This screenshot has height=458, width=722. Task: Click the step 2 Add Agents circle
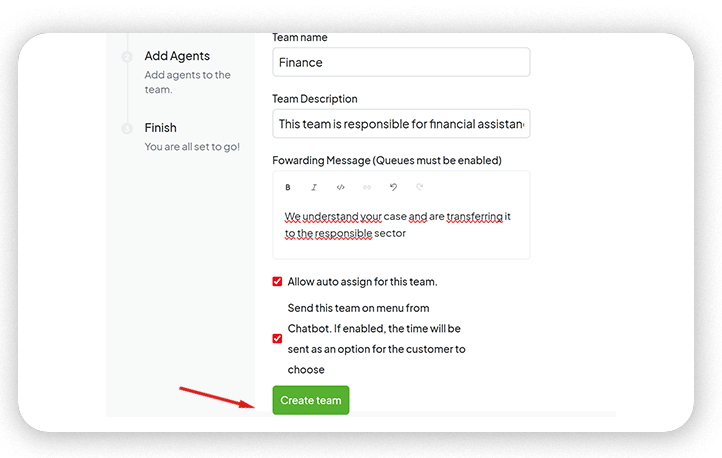point(127,57)
